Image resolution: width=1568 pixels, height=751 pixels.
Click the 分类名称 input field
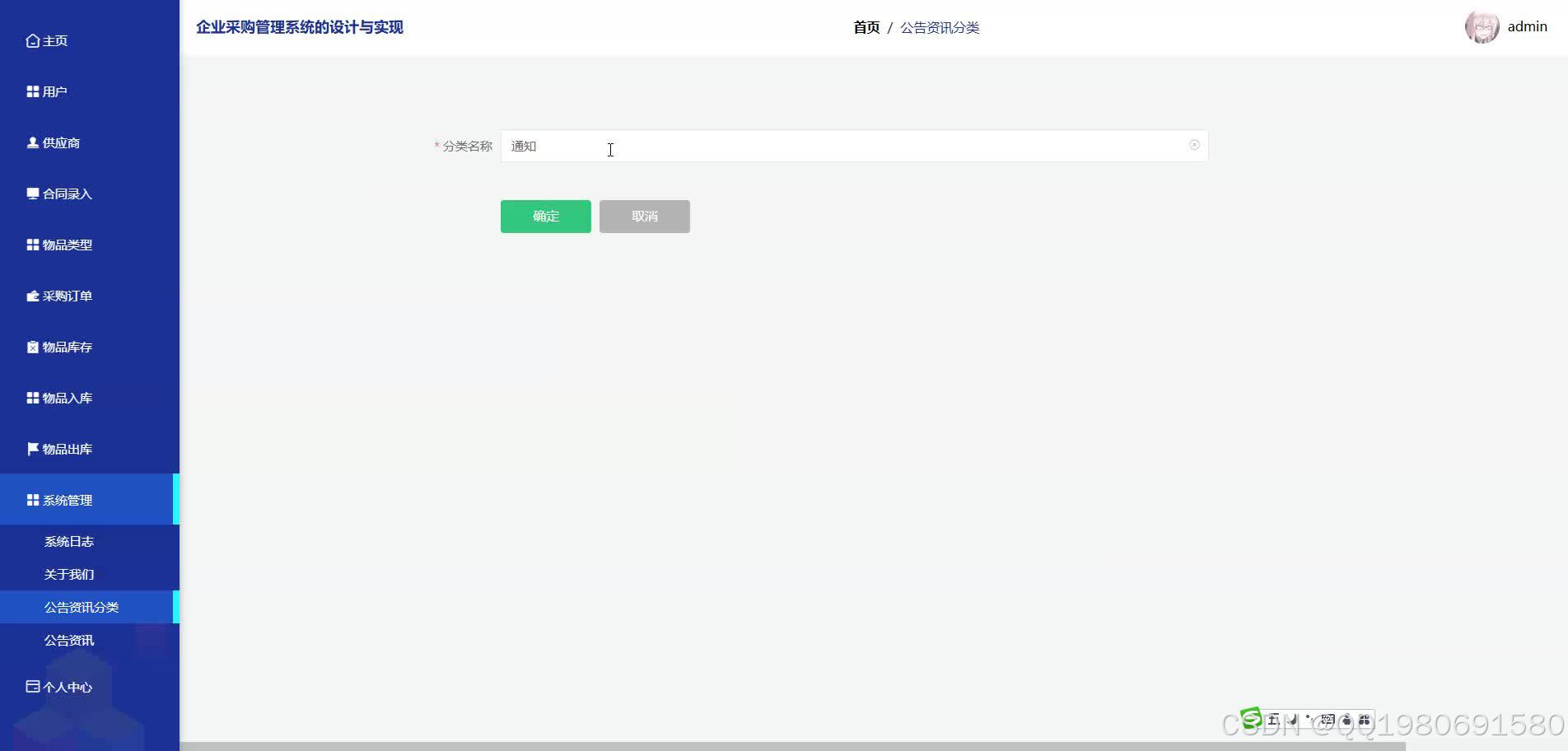(854, 146)
